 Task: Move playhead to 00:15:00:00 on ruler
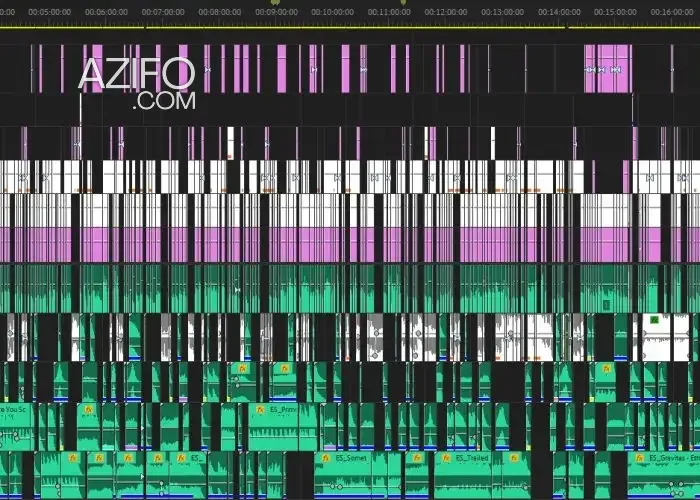[x=615, y=12]
